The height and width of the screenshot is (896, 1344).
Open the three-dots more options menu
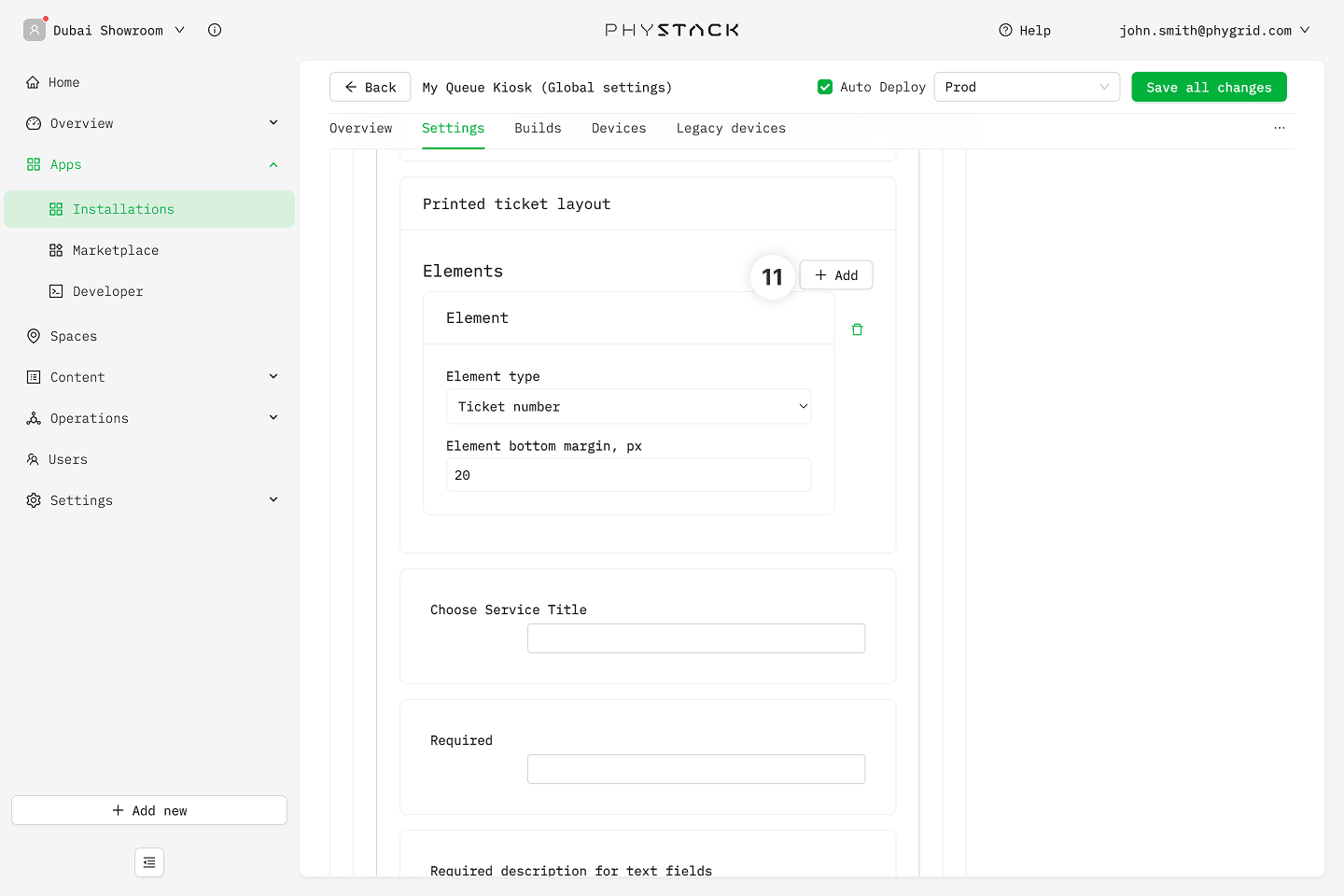pyautogui.click(x=1279, y=128)
